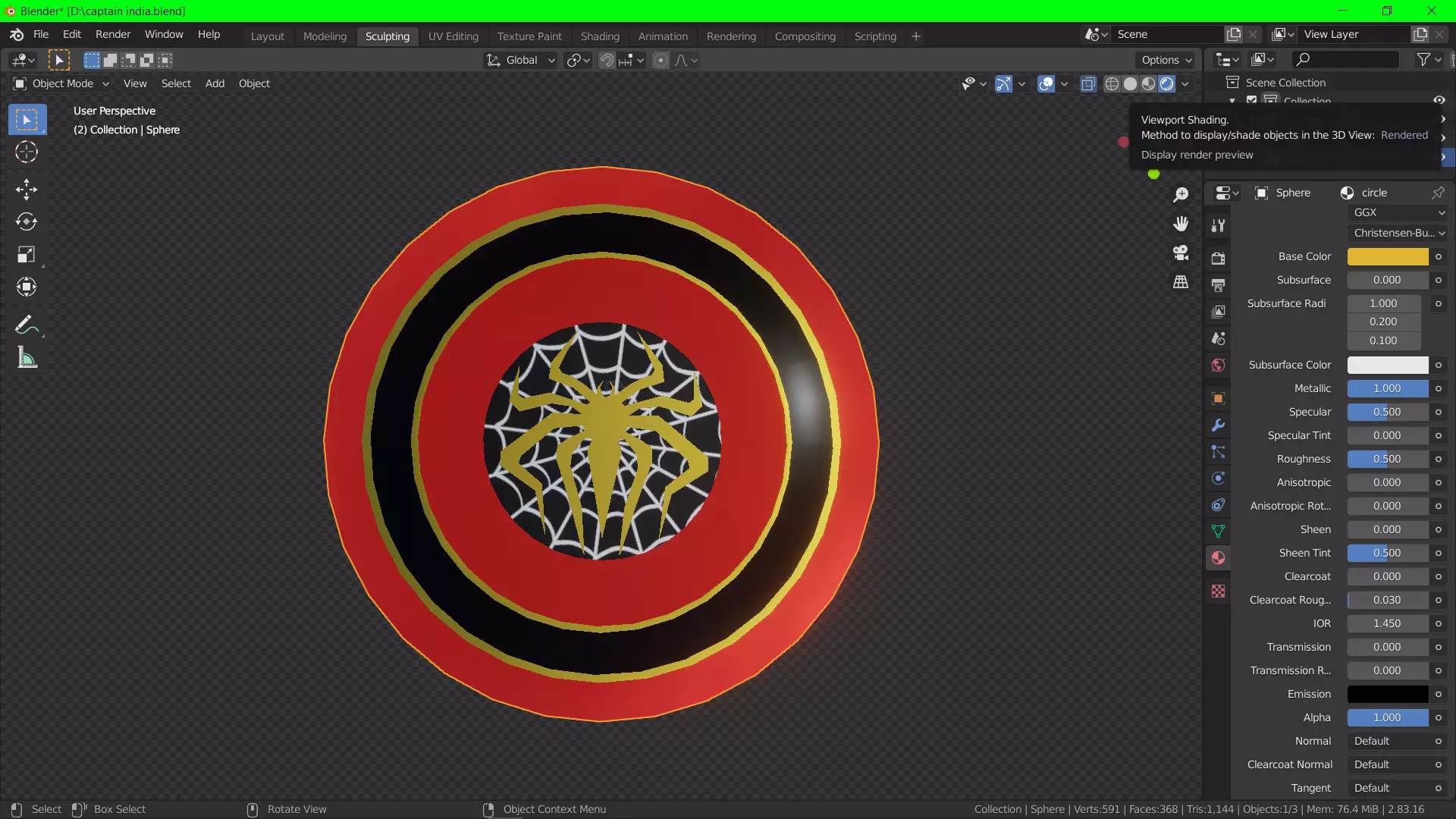Open View Layer properties tab

(1219, 312)
